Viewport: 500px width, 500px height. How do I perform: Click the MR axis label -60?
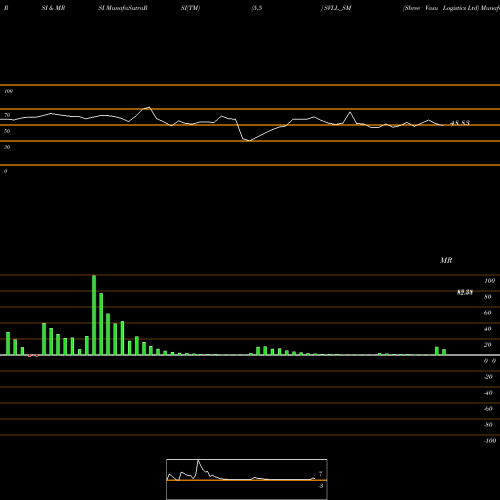488,409
